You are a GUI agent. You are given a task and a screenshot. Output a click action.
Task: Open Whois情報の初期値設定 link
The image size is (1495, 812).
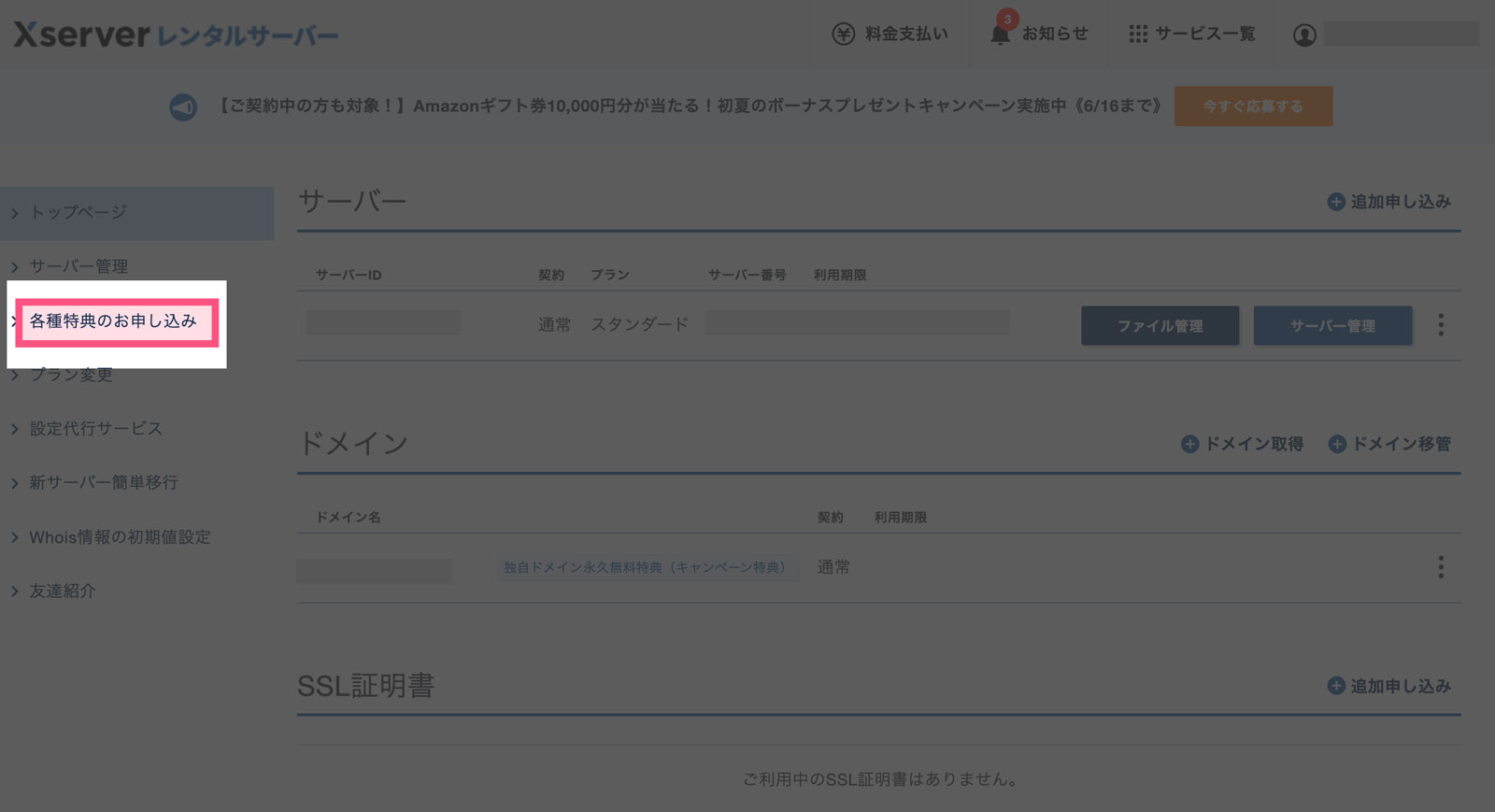coord(120,537)
